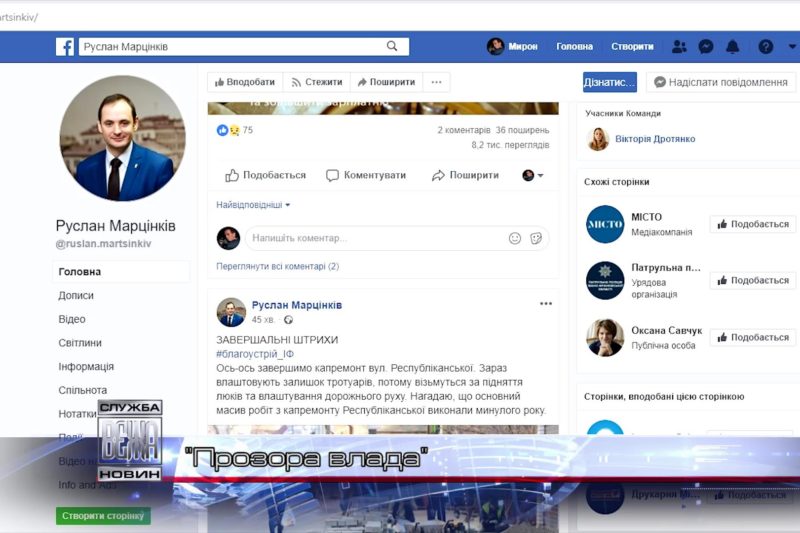Image resolution: width=800 pixels, height=533 pixels.
Task: Select Головна in the left sidebar
Action: 121,272
